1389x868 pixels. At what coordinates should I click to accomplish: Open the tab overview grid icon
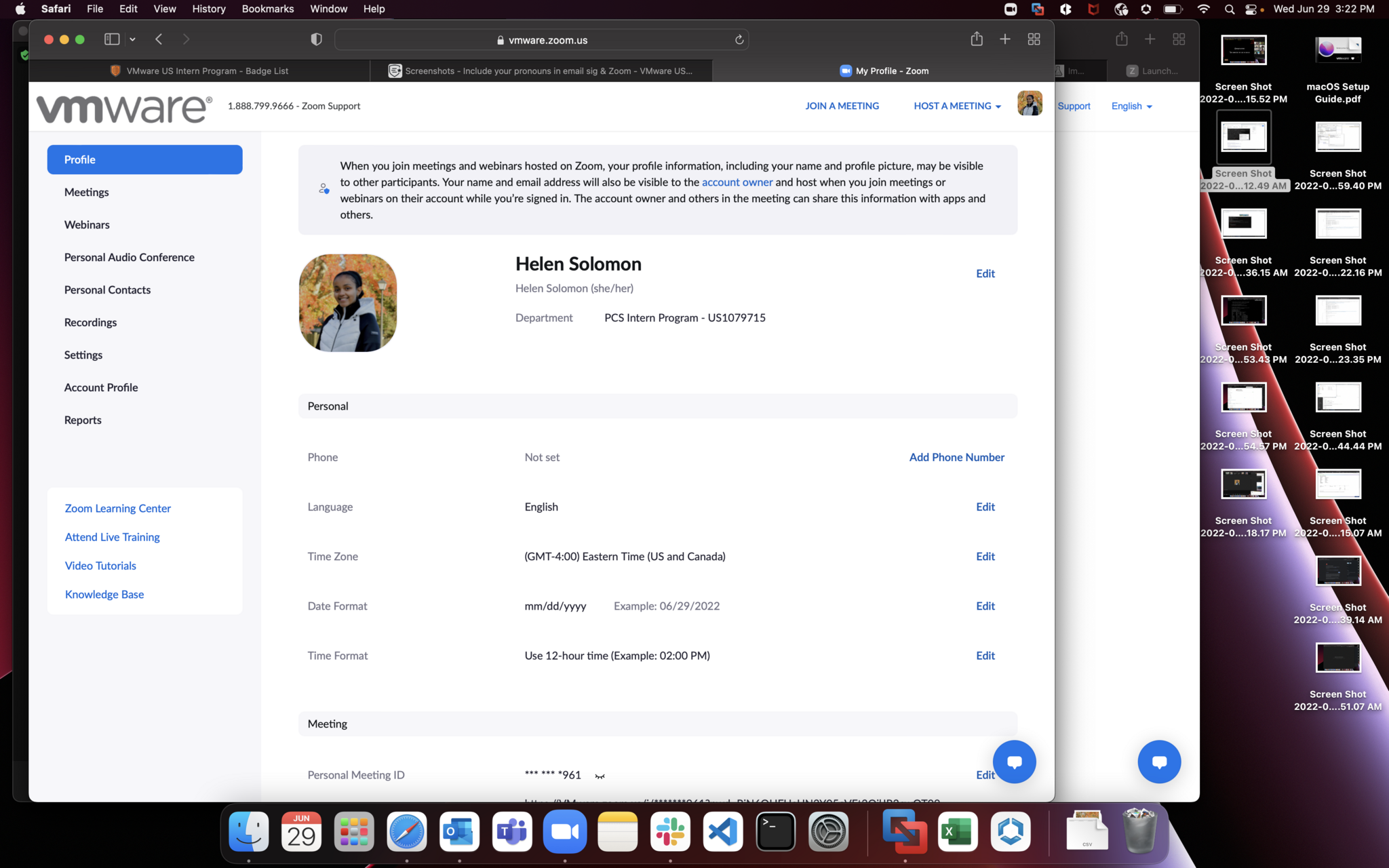[1034, 39]
